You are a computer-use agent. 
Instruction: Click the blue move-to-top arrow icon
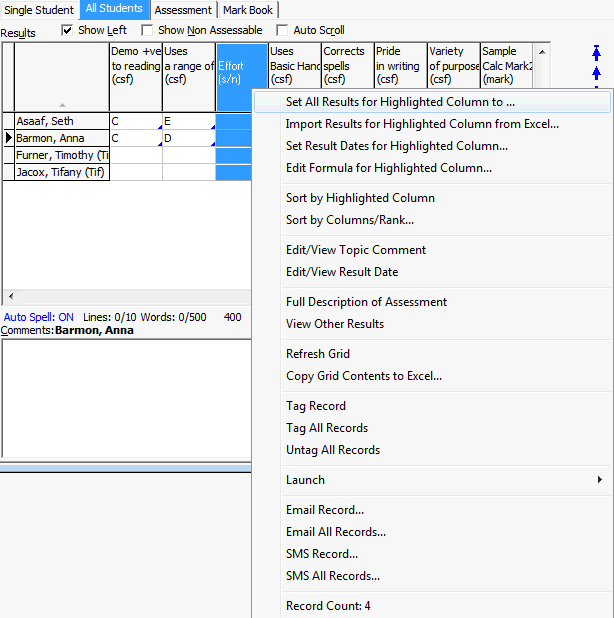click(596, 53)
